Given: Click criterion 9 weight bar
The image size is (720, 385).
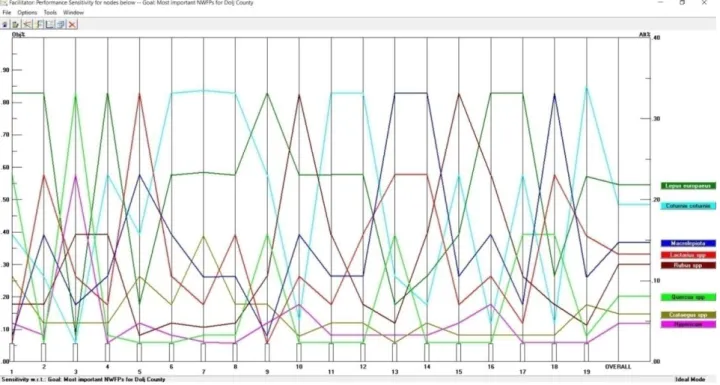Looking at the screenshot, I should point(267,352).
